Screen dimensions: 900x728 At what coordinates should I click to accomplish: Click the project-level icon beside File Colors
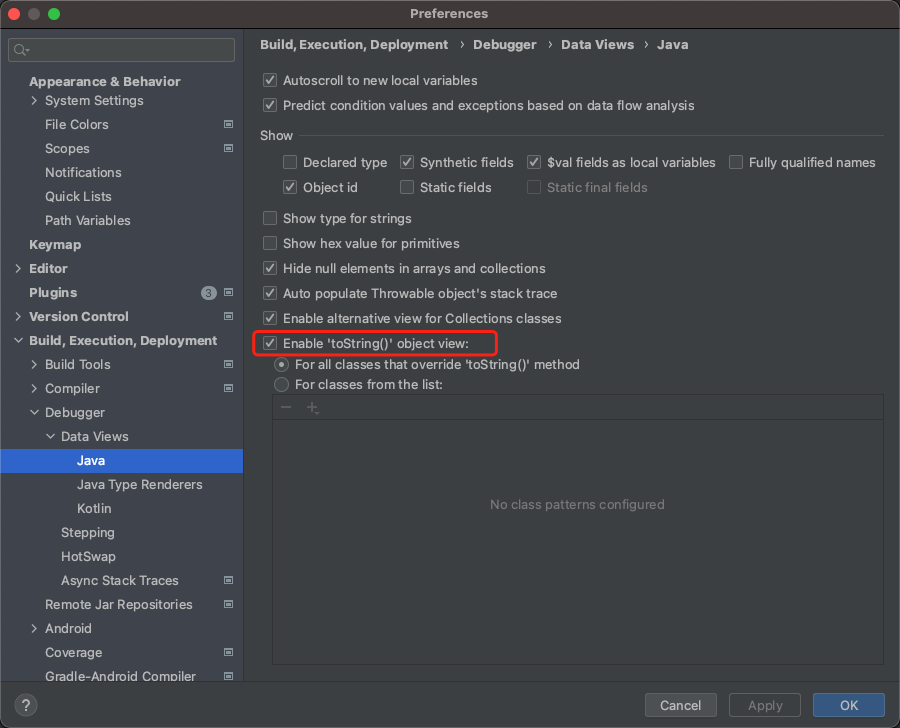[x=228, y=125]
